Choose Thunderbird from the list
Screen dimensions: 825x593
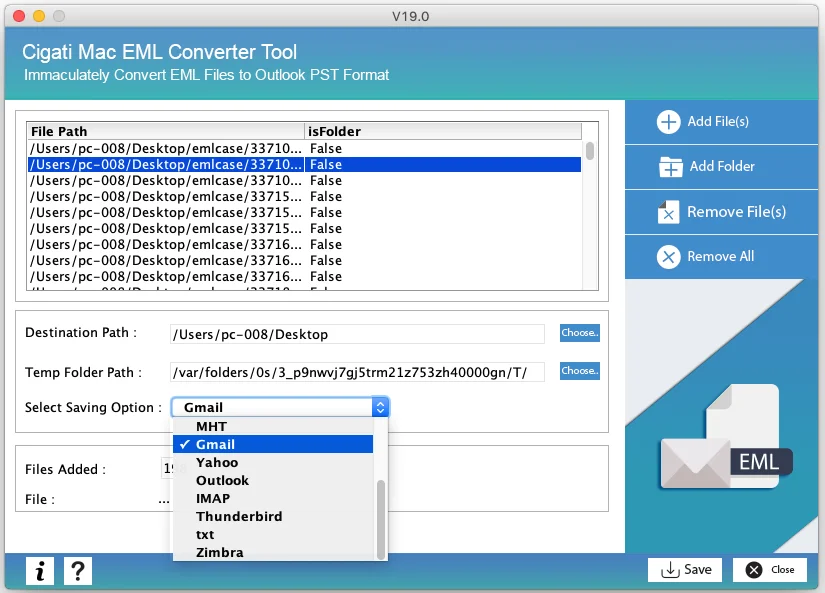tap(273, 516)
